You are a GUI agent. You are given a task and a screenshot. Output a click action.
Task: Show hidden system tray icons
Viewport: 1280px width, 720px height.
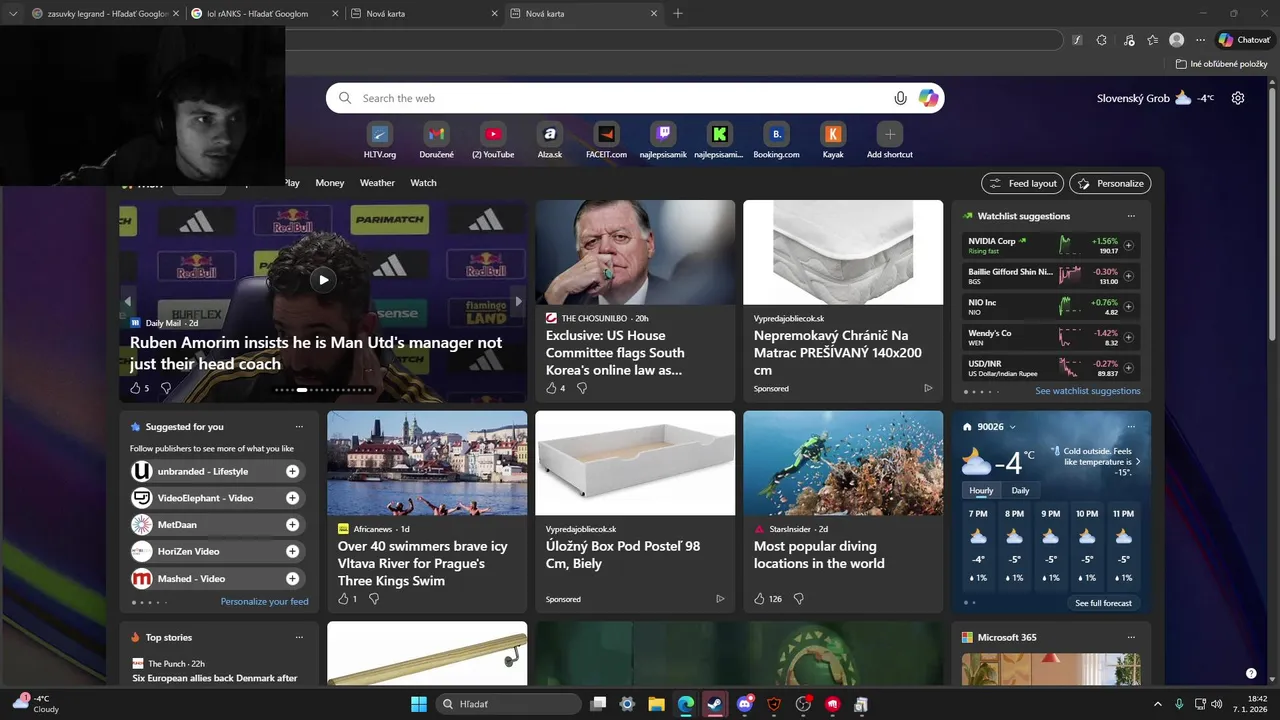tap(1158, 704)
